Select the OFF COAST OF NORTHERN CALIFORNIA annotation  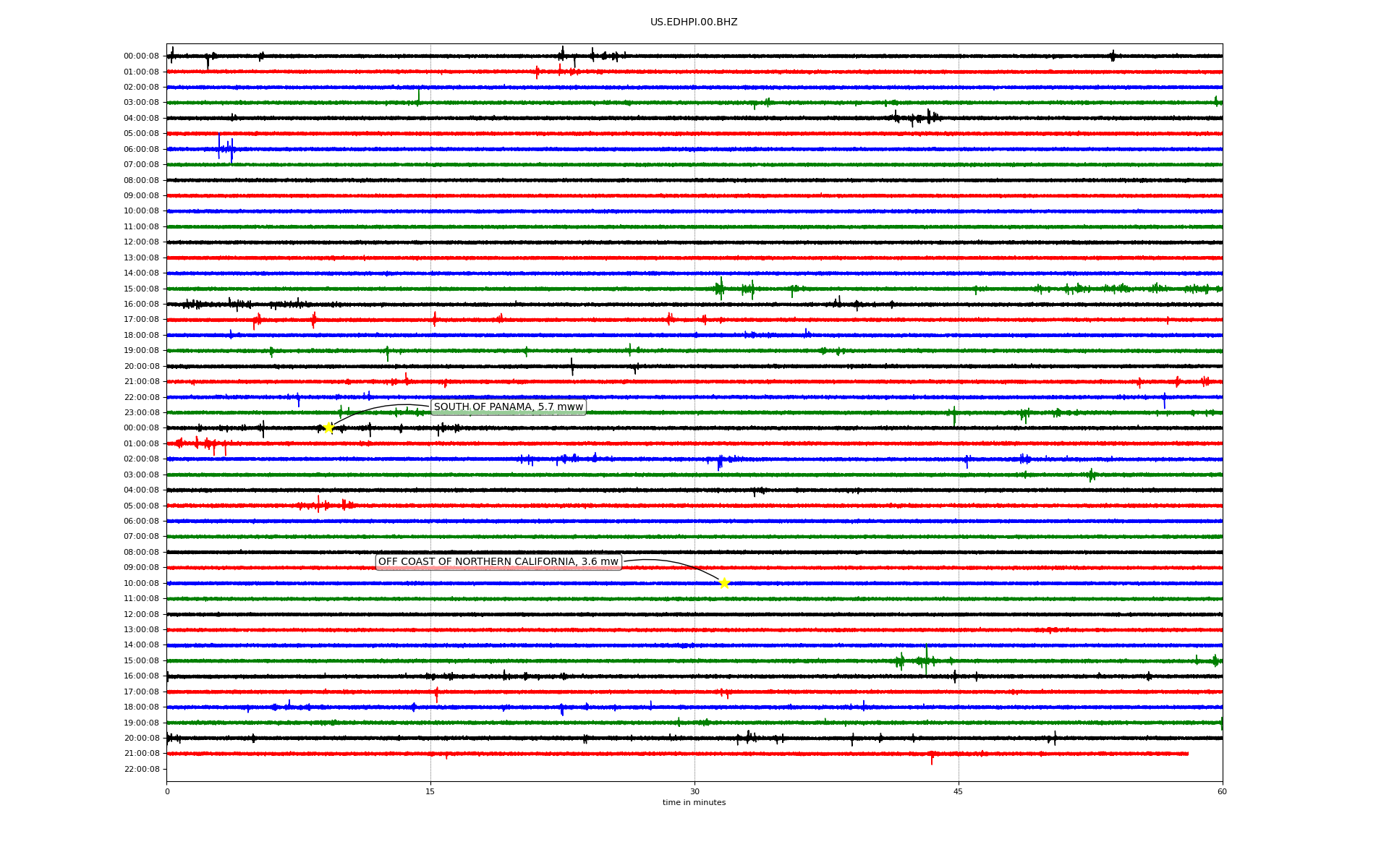498,562
